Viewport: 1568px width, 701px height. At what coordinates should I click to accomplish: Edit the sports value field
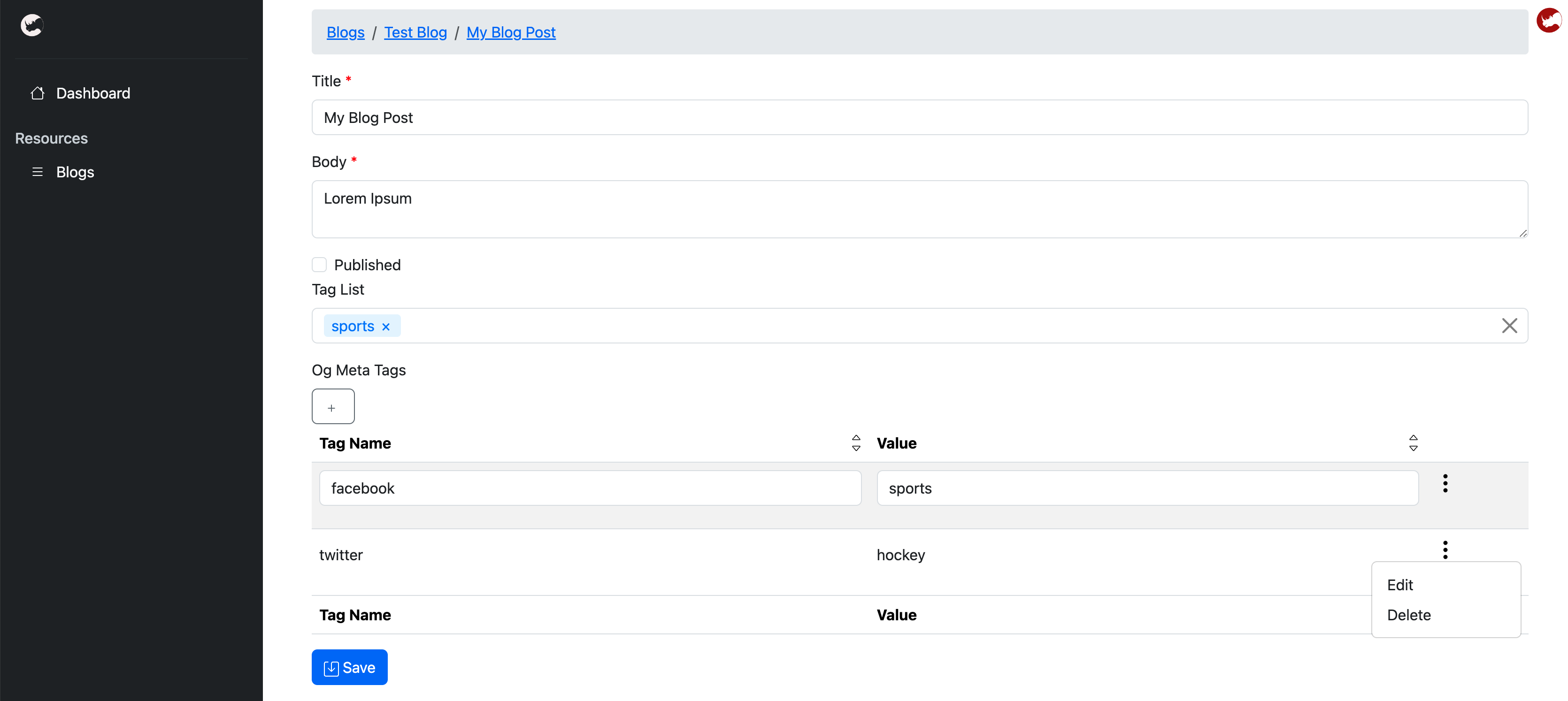[x=1147, y=488]
